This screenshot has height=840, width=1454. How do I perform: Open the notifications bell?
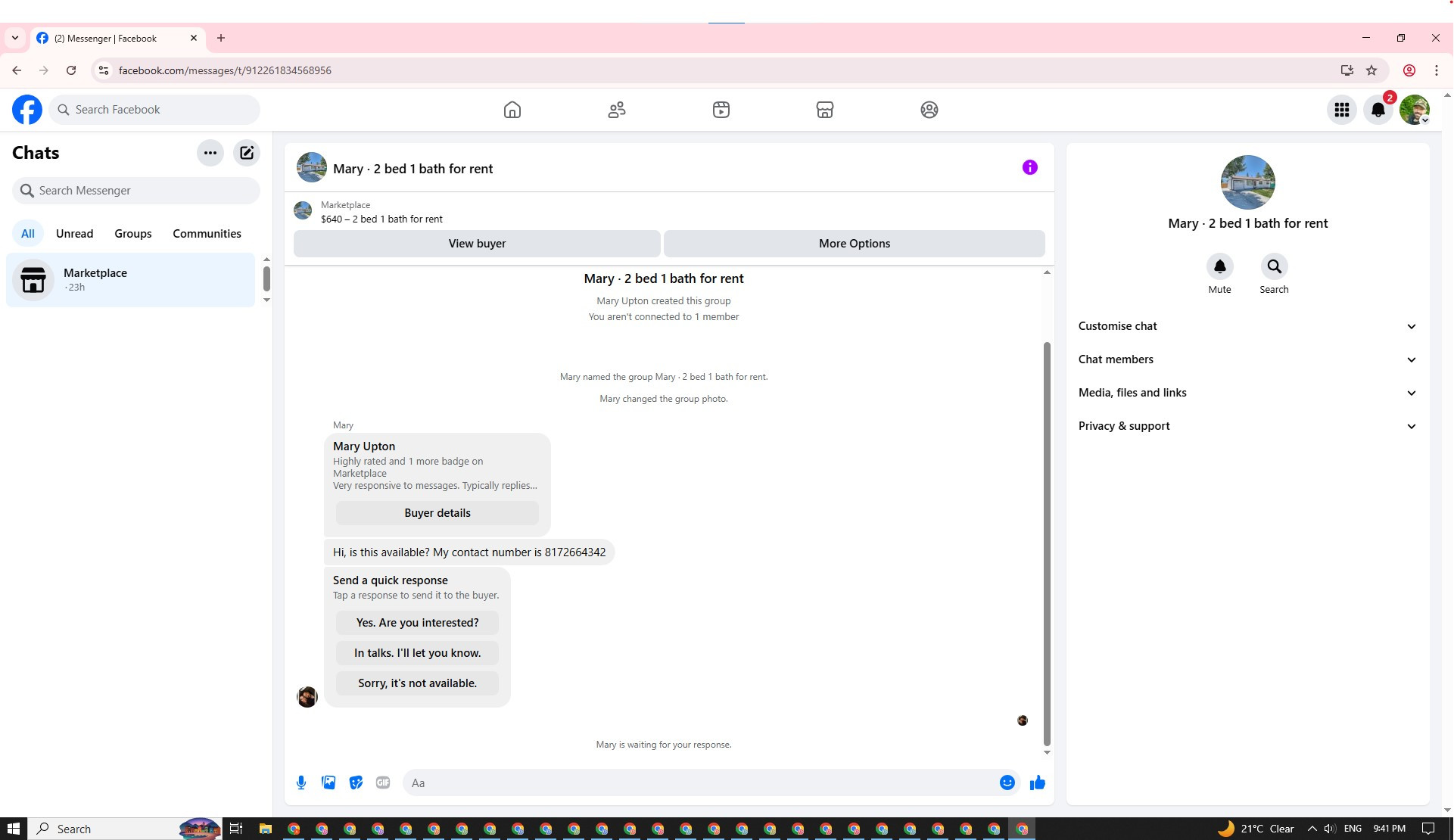(1378, 110)
